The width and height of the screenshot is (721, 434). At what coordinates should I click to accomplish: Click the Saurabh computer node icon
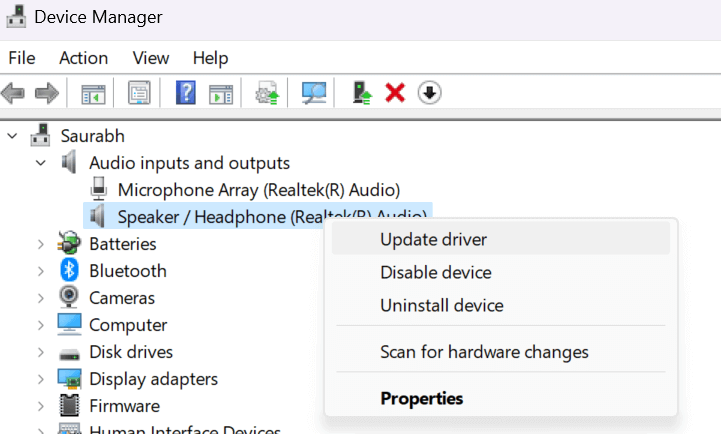click(x=40, y=135)
